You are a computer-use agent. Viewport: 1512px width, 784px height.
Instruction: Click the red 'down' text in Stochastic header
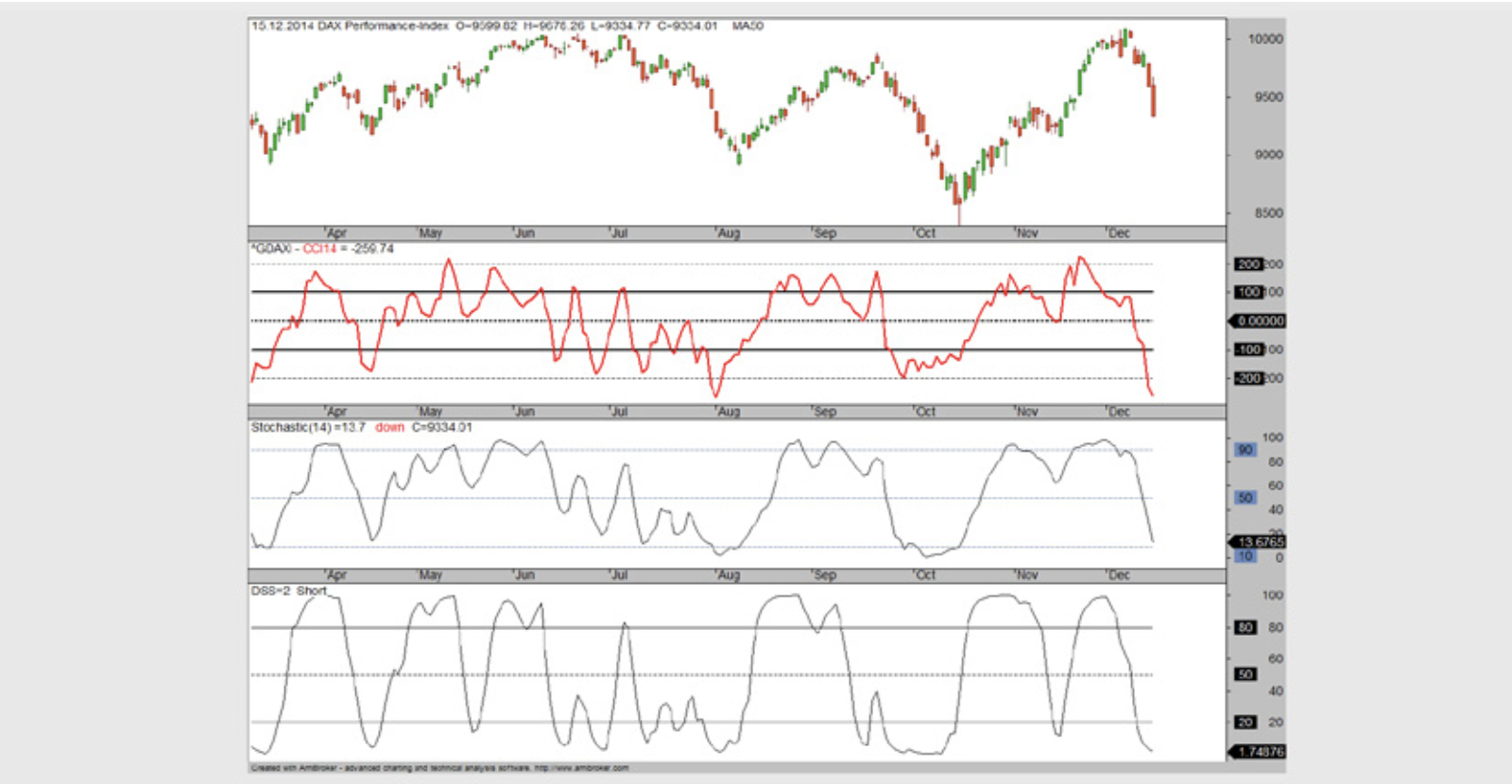click(x=389, y=428)
